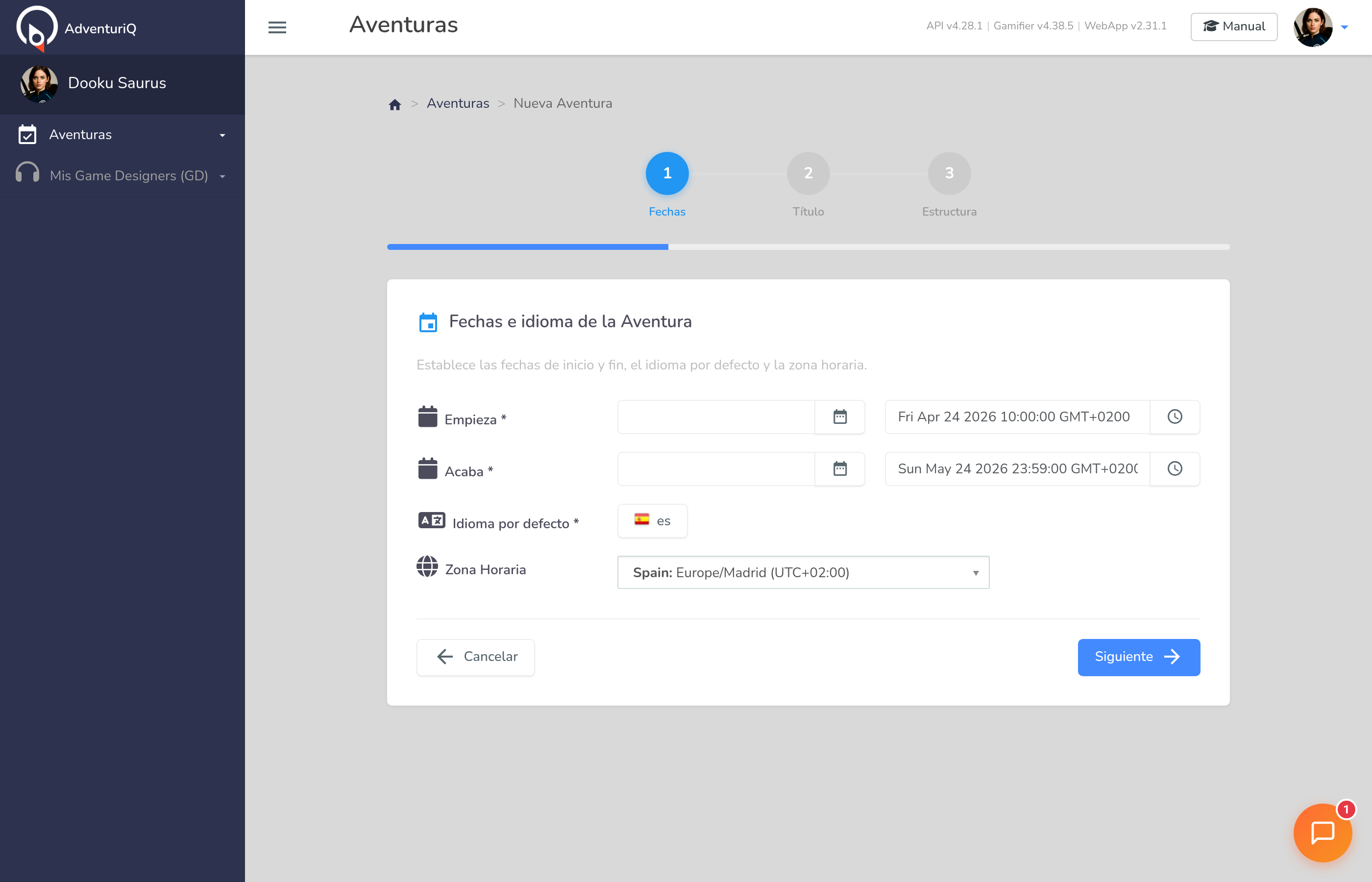
Task: Click the Idioma por defecto language icon
Action: (x=431, y=520)
